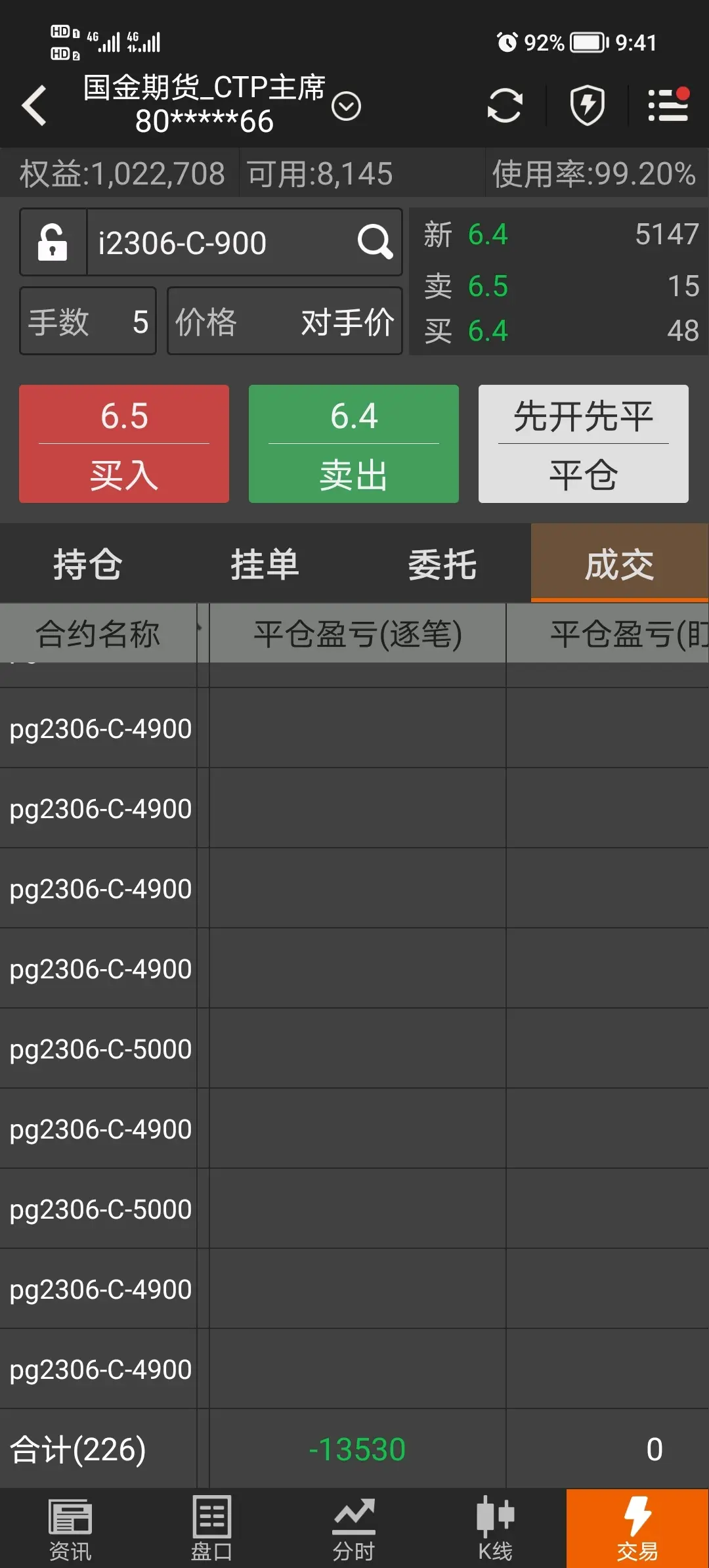Toggle the contract lock icon
Screen dimensions: 709x1568
53,242
